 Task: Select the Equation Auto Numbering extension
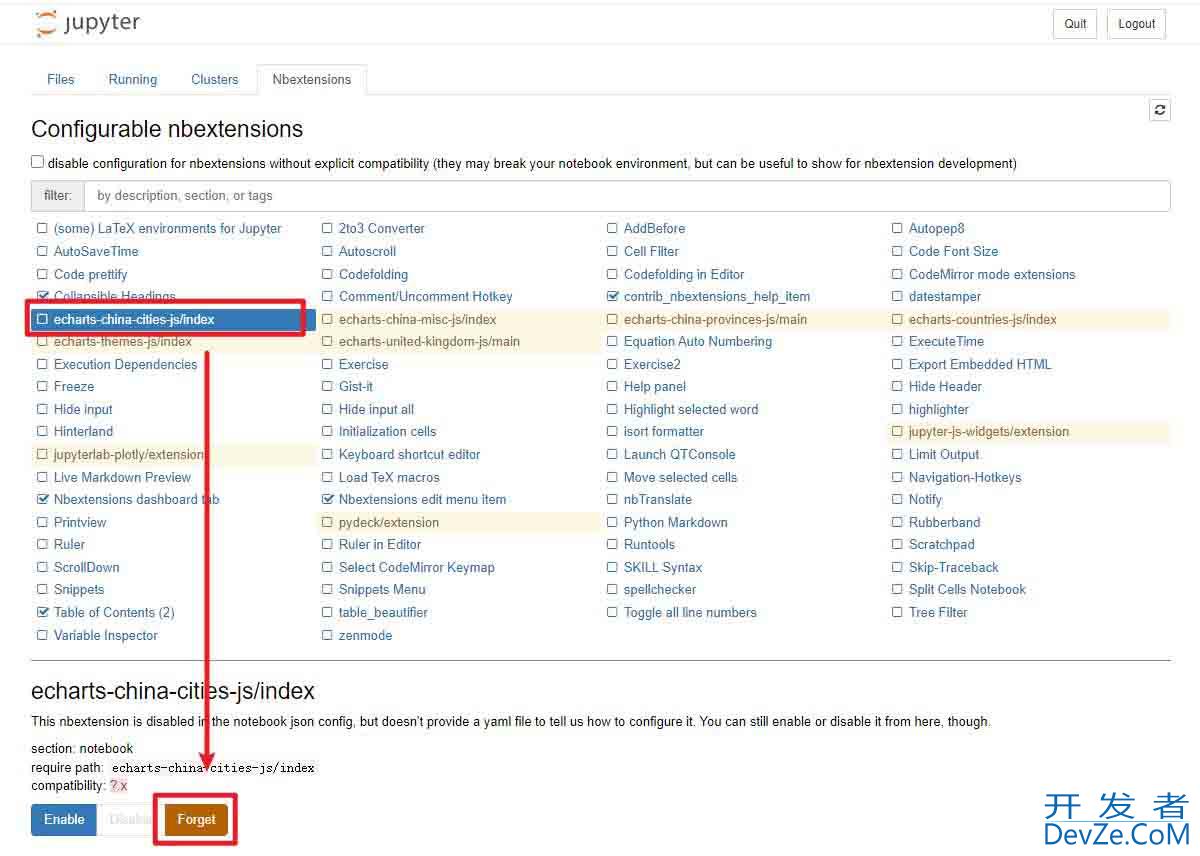[x=698, y=341]
